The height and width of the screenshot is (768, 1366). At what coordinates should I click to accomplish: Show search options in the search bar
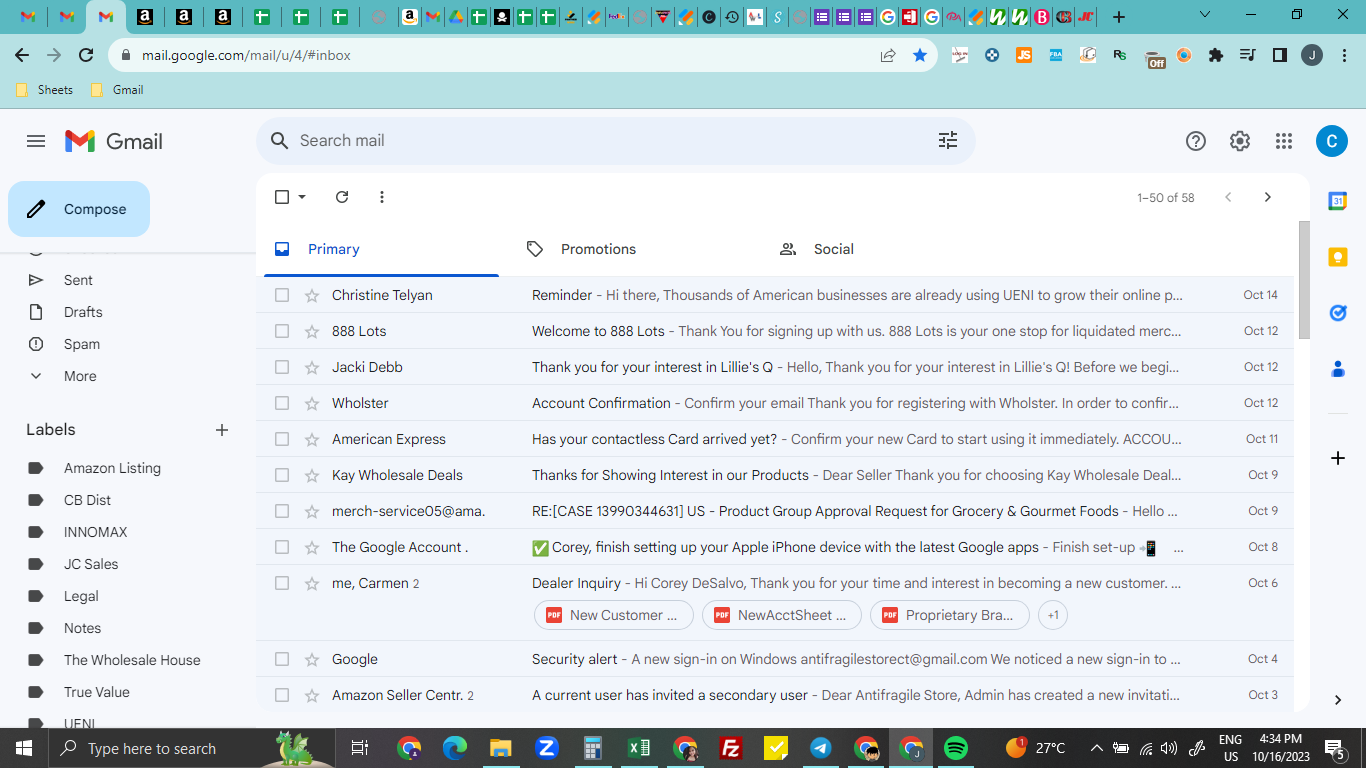coord(948,141)
